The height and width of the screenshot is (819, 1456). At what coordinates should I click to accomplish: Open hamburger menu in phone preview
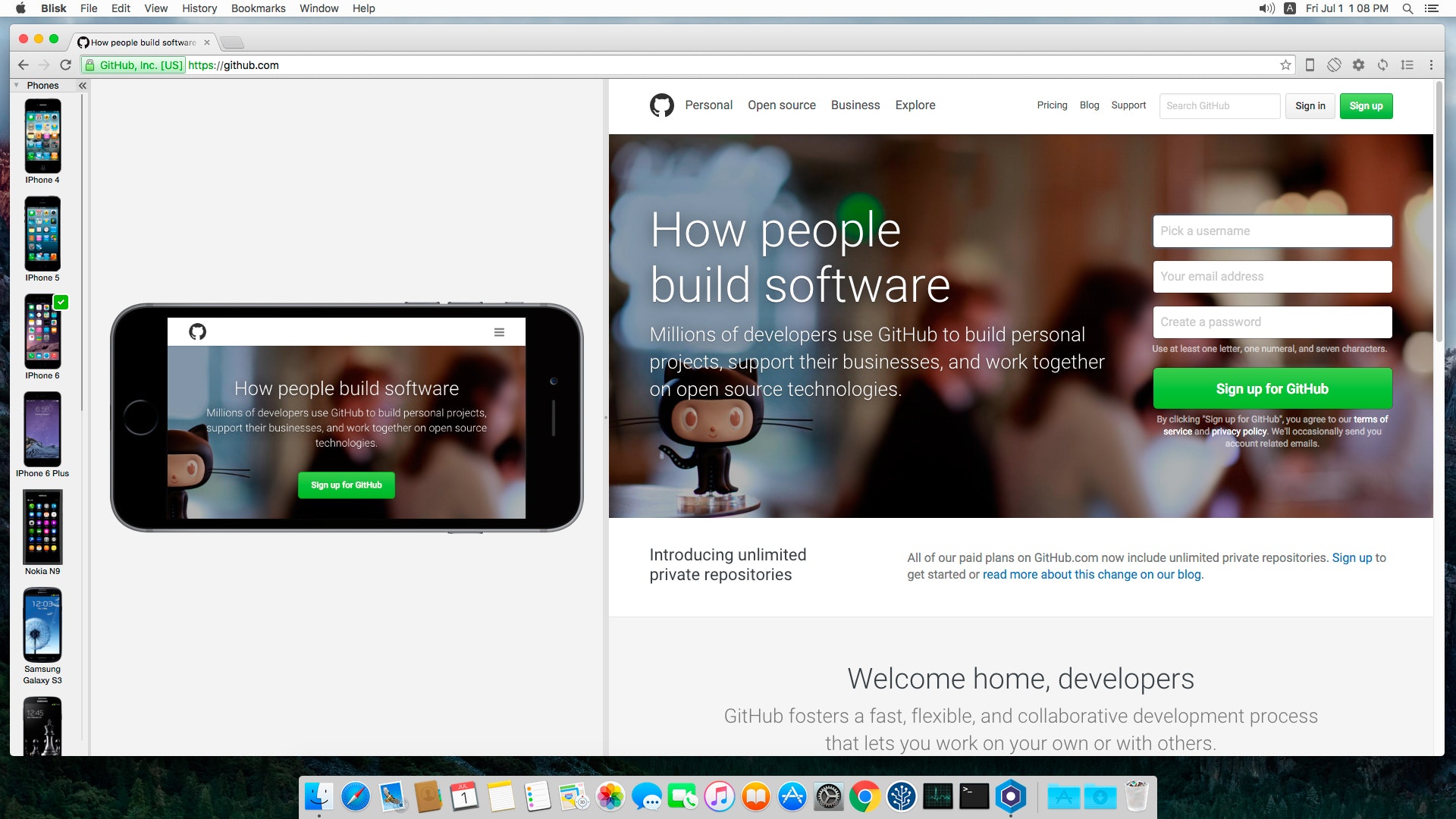click(499, 332)
